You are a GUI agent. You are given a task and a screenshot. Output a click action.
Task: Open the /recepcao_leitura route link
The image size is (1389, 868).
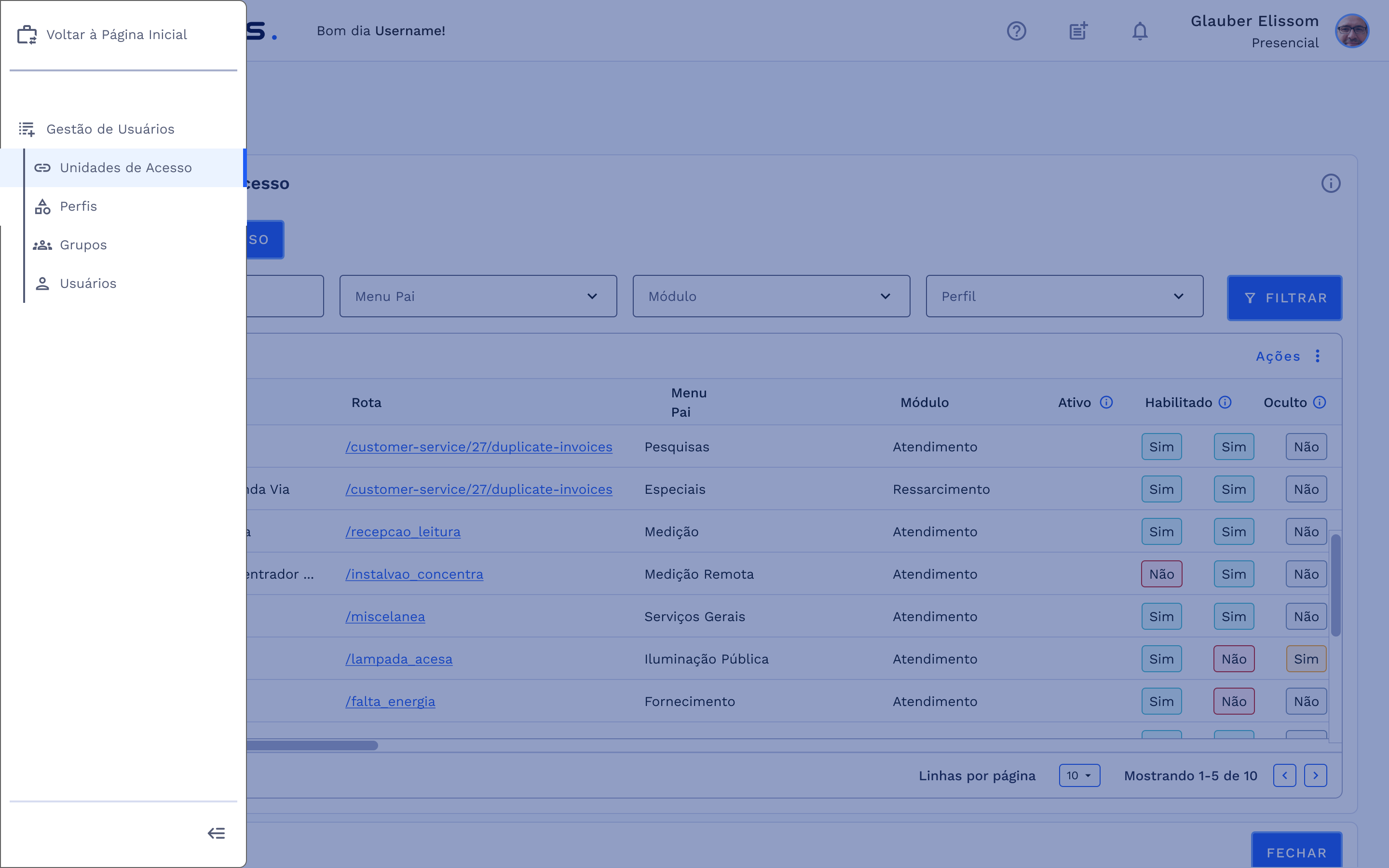[x=403, y=531]
